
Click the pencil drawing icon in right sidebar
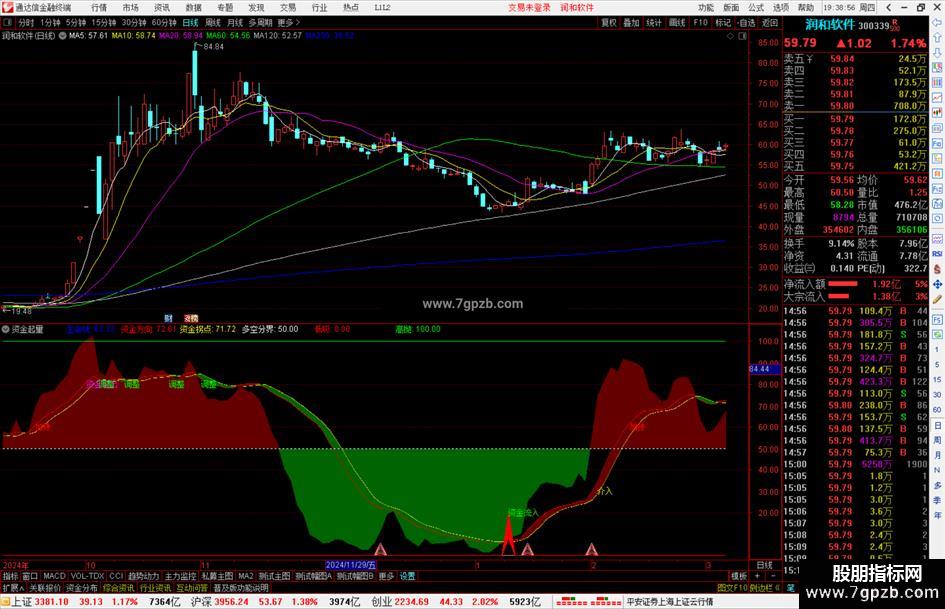pyautogui.click(x=937, y=299)
